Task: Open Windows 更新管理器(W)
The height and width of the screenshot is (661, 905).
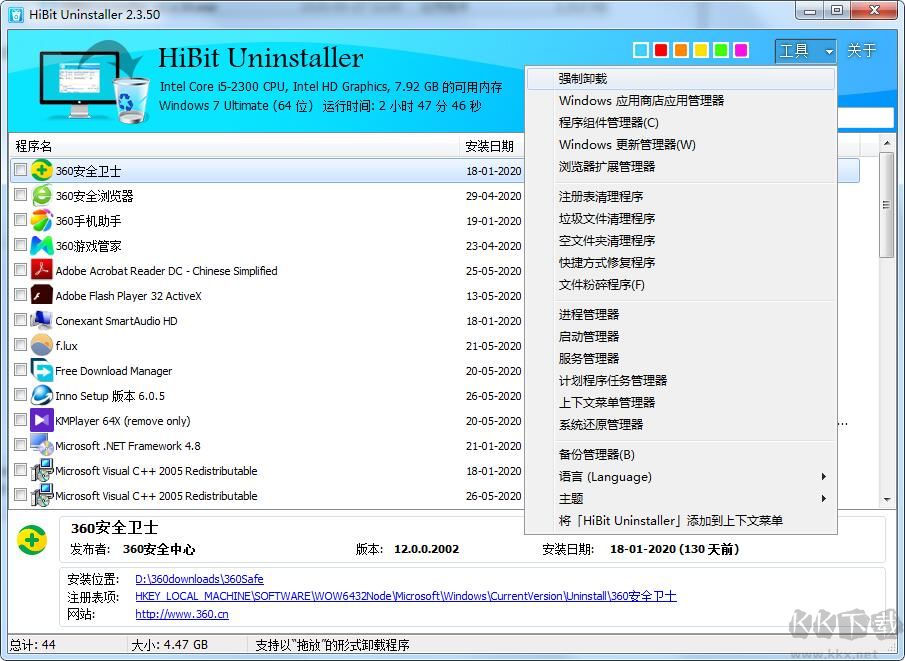Action: (x=682, y=144)
